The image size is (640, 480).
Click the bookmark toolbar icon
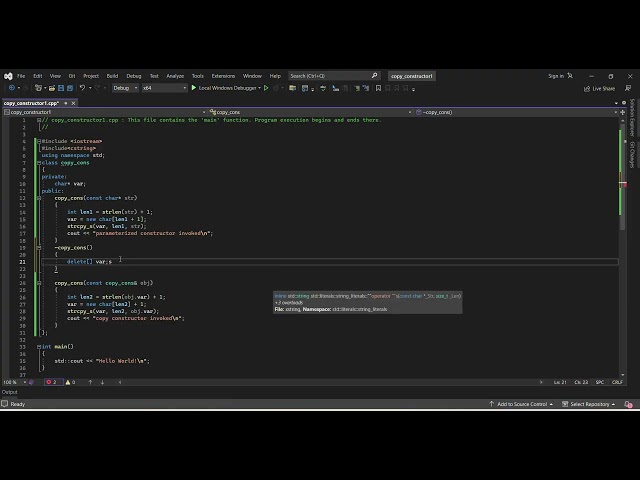378,88
